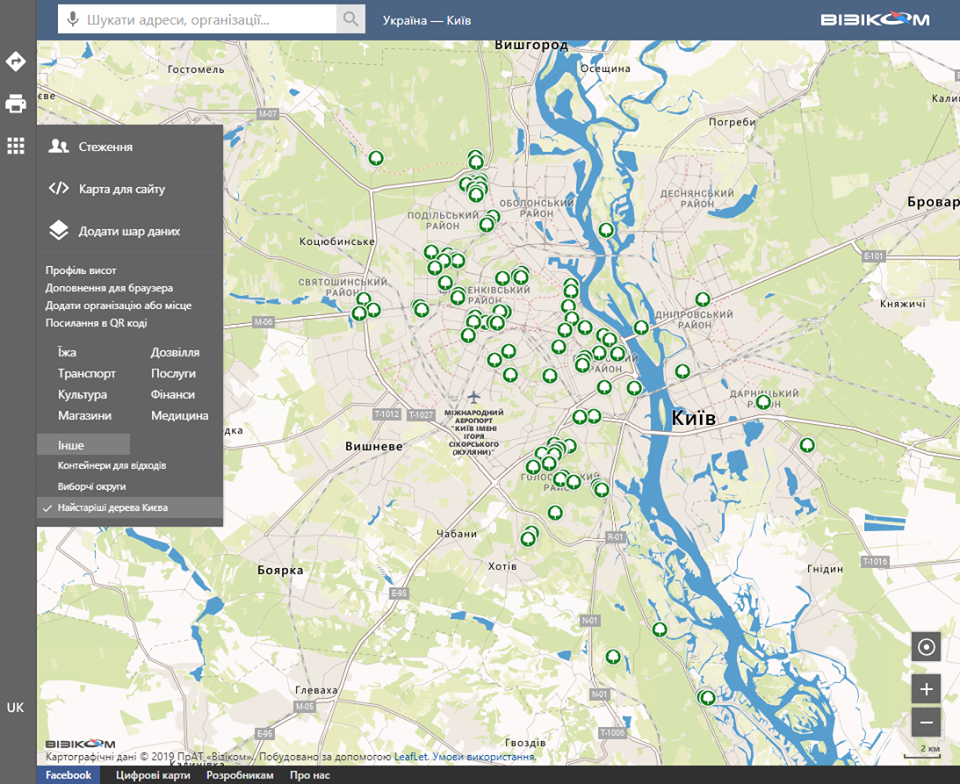
Task: Select Стеження menu item
Action: [x=105, y=147]
